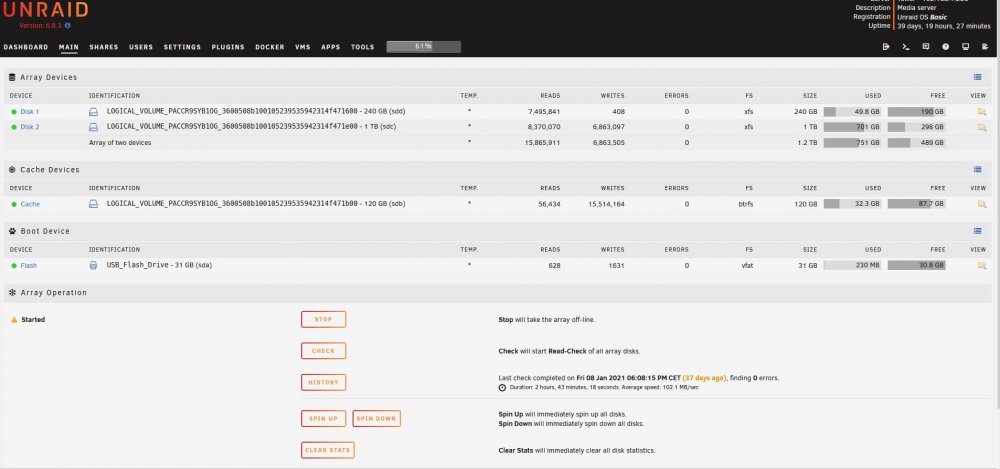Navigate to the Docker menu
The width and height of the screenshot is (1000, 469).
pos(270,47)
